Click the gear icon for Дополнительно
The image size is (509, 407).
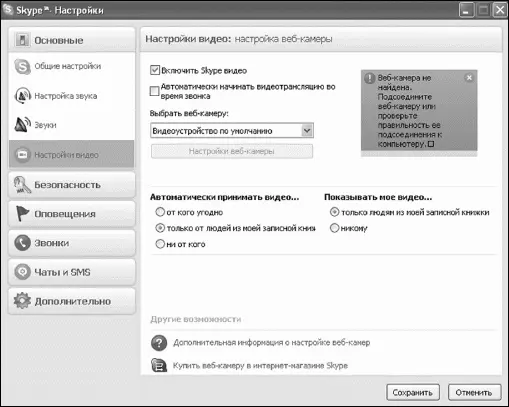22,301
